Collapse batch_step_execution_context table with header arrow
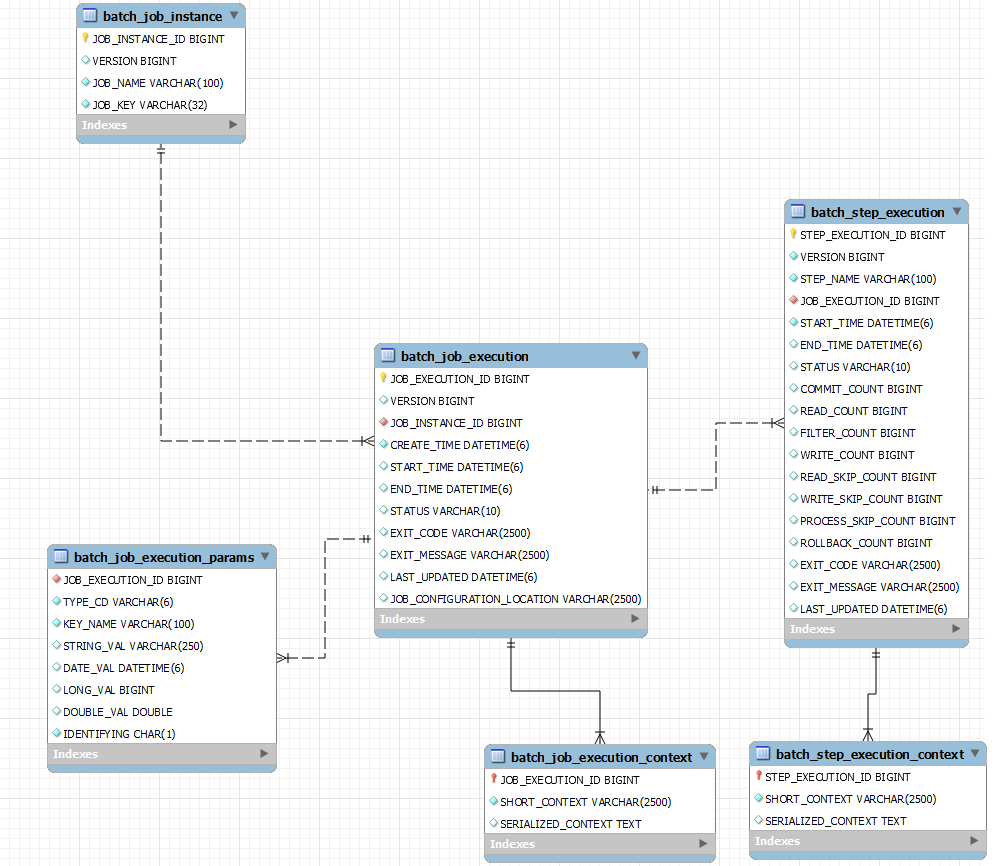 click(x=975, y=753)
